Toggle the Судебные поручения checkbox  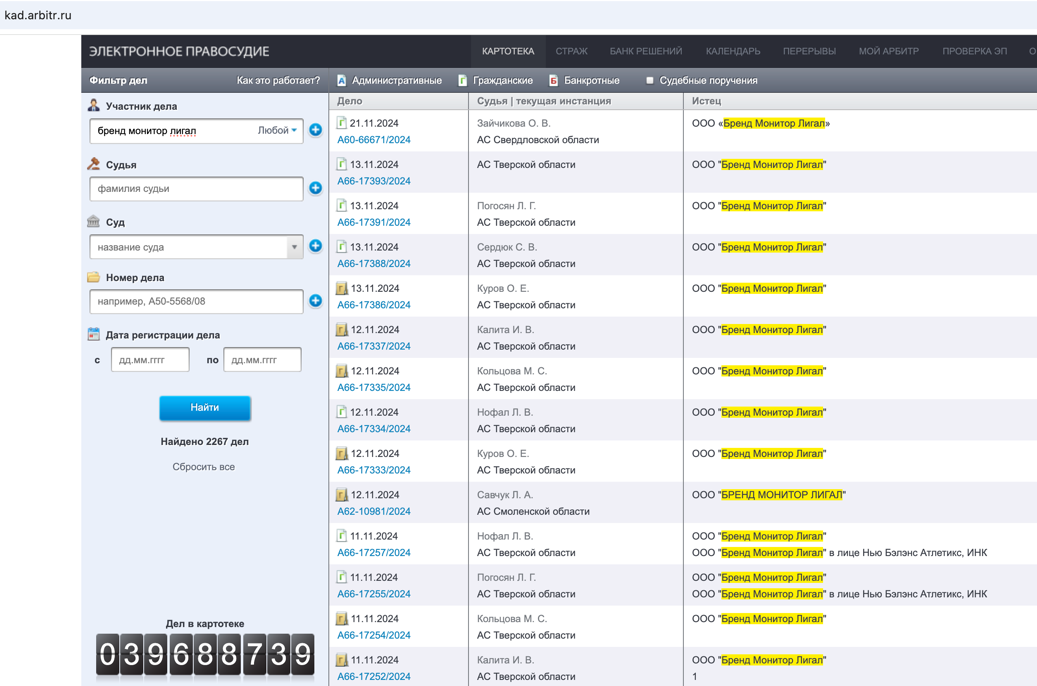click(649, 81)
